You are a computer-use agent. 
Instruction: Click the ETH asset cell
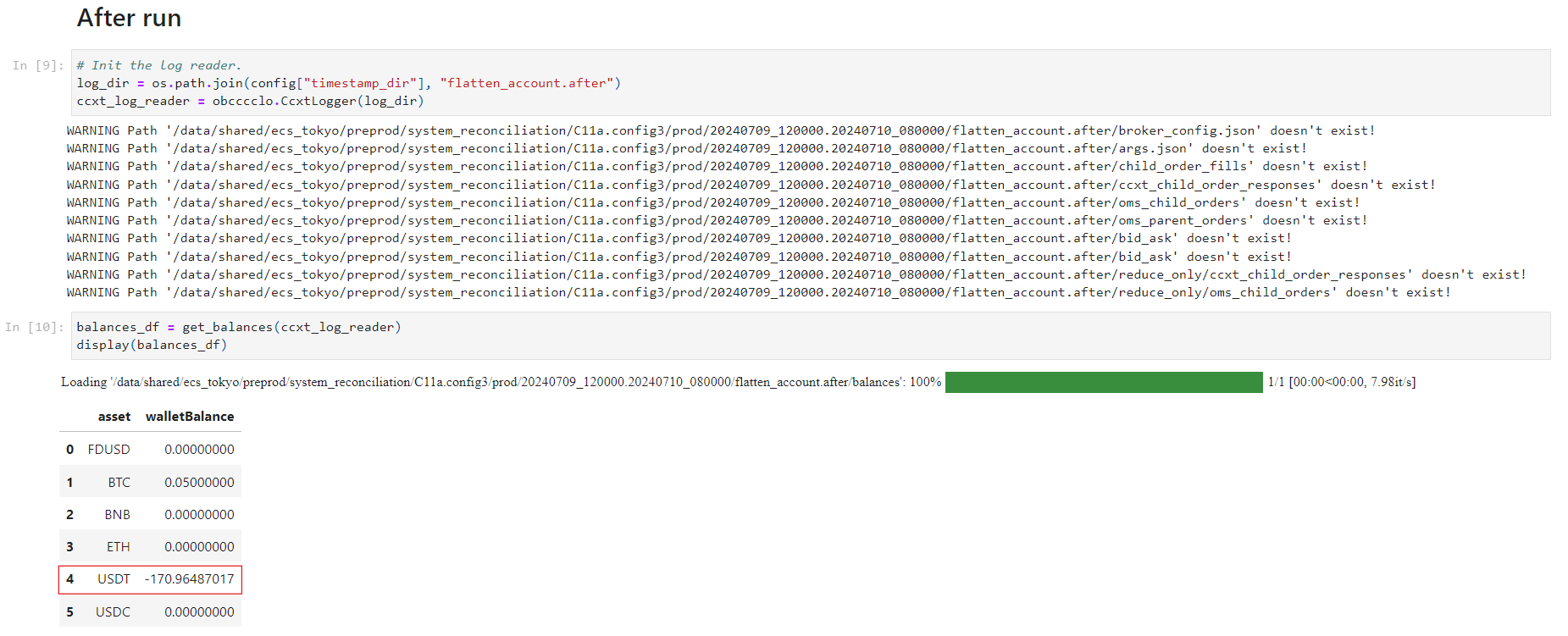point(119,547)
